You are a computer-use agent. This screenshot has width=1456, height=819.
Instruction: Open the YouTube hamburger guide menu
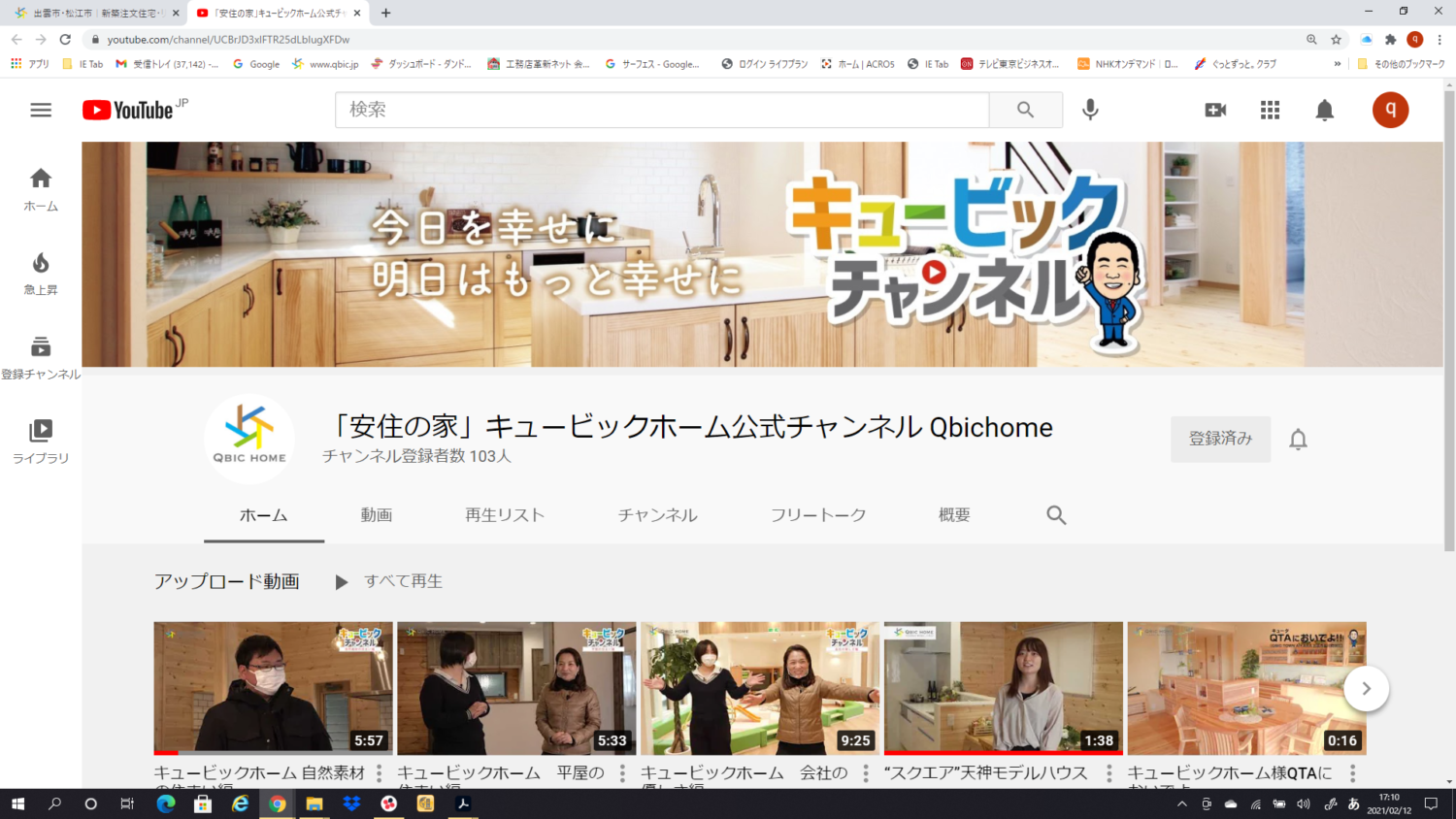[41, 110]
